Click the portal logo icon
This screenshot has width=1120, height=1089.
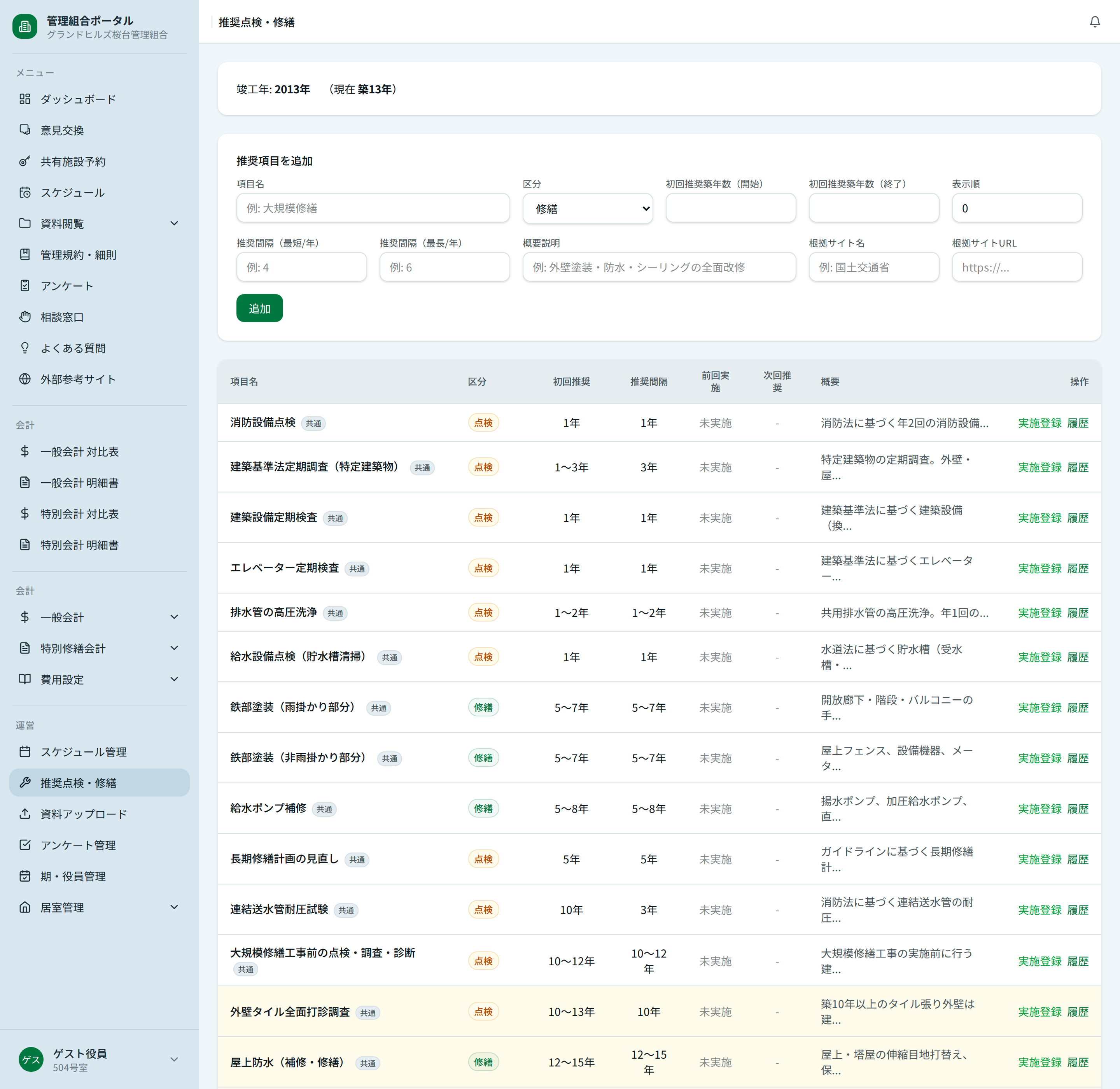pos(24,26)
